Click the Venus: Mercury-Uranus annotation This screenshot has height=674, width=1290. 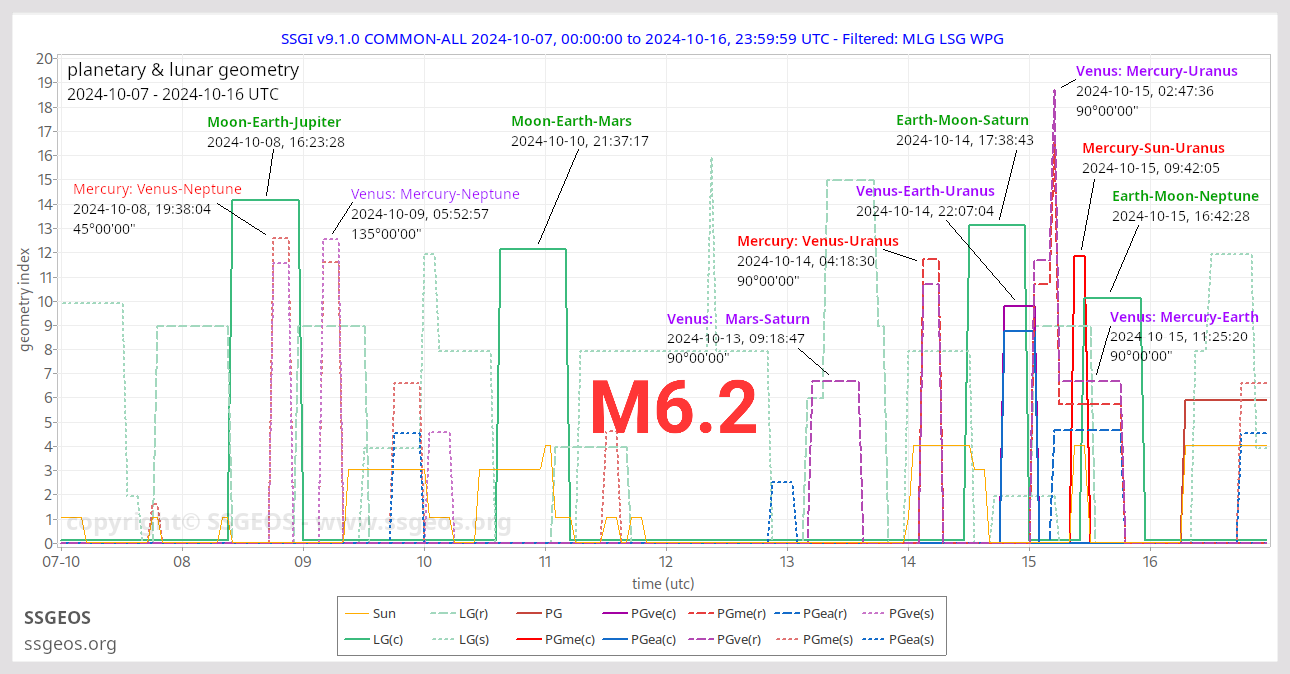[x=1156, y=71]
